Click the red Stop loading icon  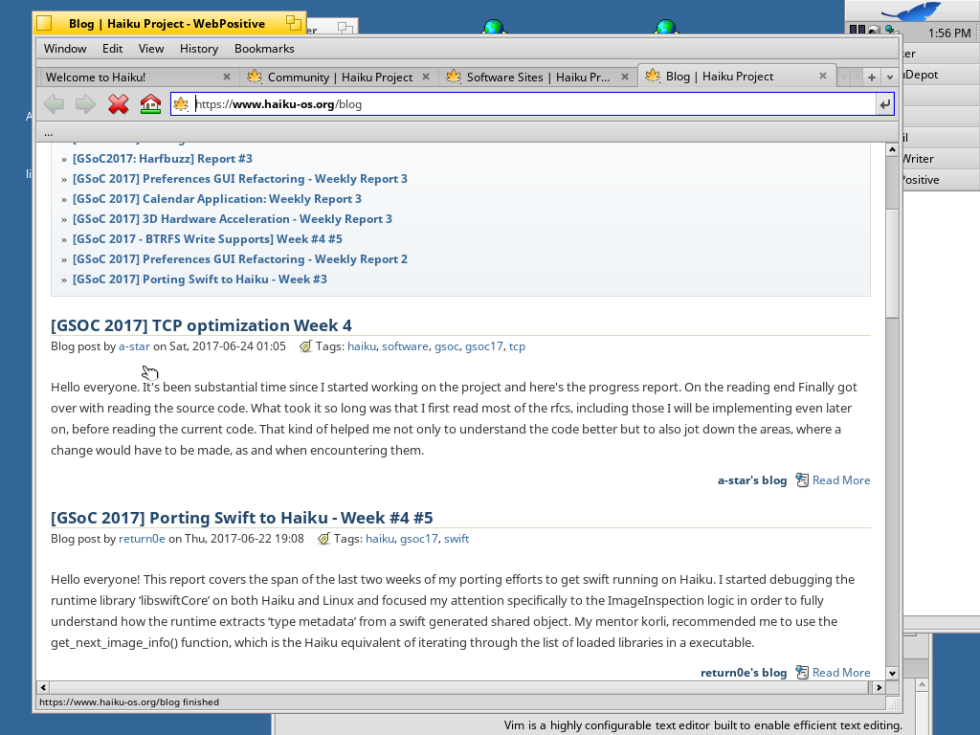pyautogui.click(x=118, y=104)
